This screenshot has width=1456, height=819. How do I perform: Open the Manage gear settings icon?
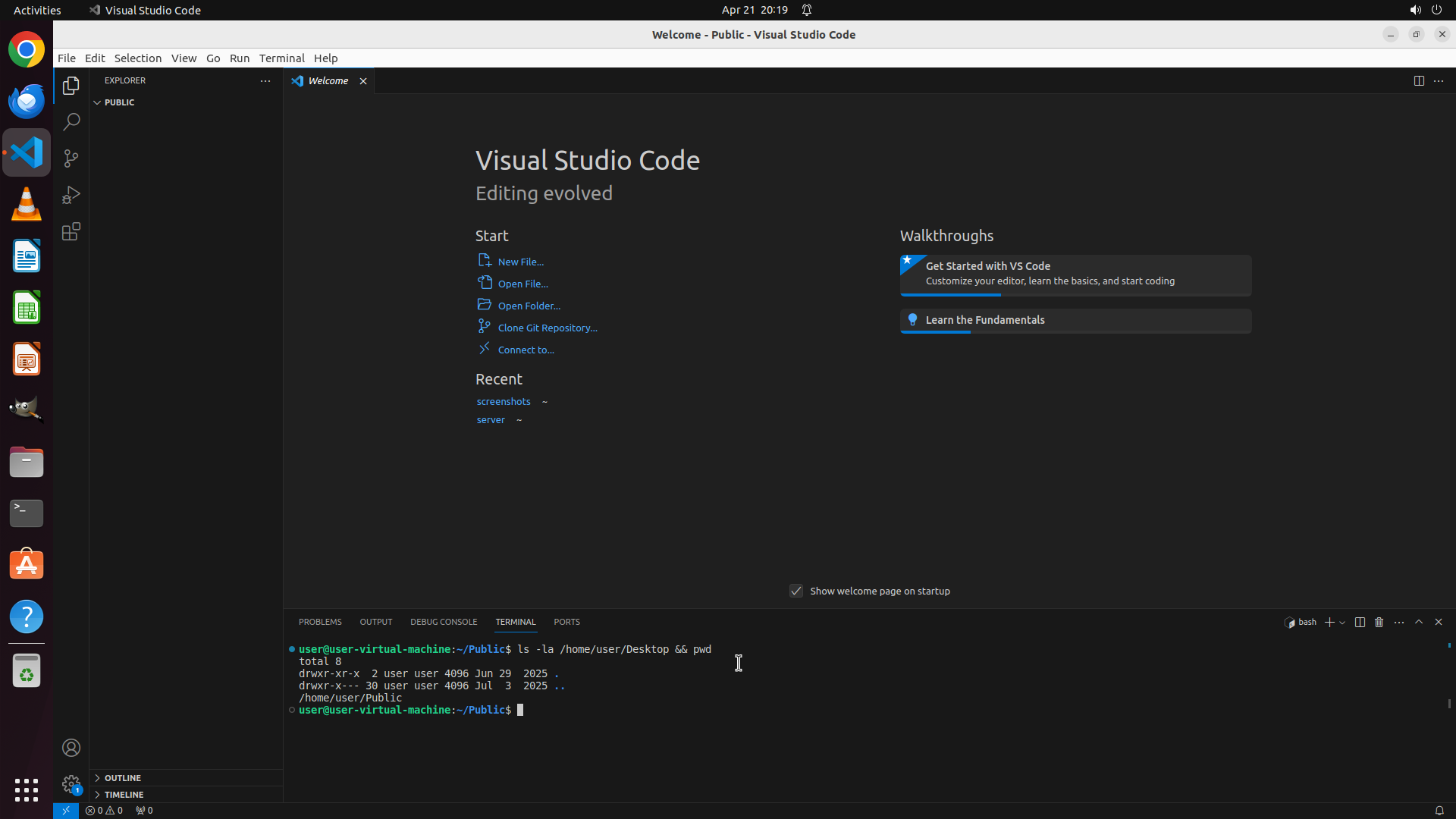click(x=71, y=783)
